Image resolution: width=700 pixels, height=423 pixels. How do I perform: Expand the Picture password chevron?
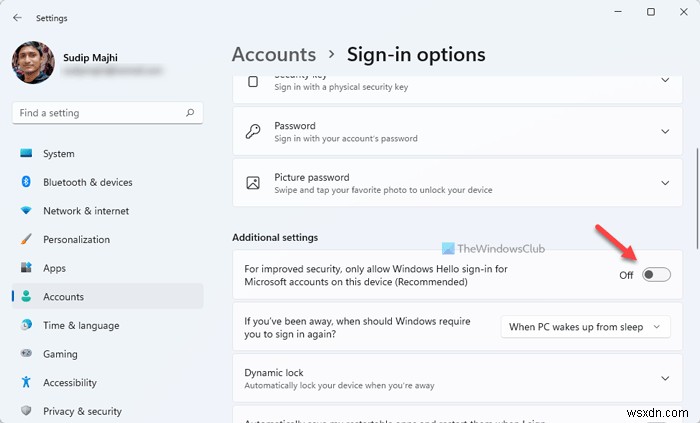(x=665, y=183)
